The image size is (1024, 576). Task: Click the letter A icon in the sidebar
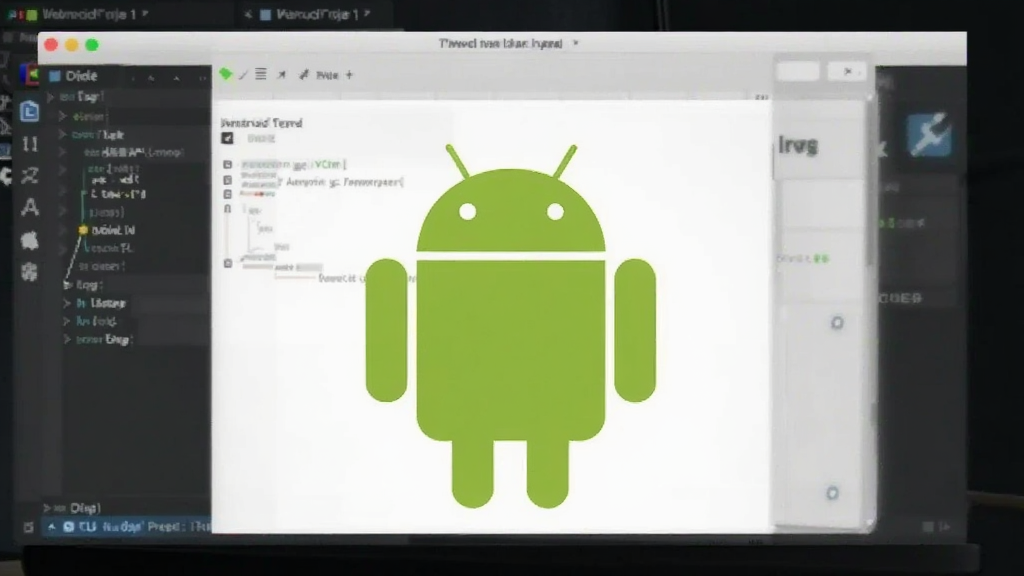tap(29, 208)
